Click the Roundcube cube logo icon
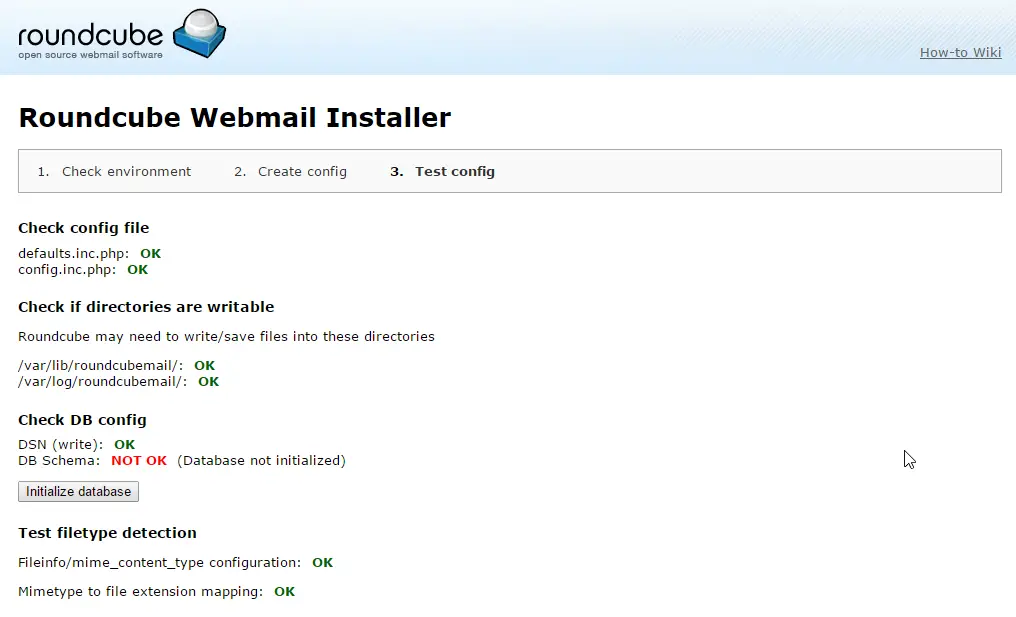 (x=200, y=33)
